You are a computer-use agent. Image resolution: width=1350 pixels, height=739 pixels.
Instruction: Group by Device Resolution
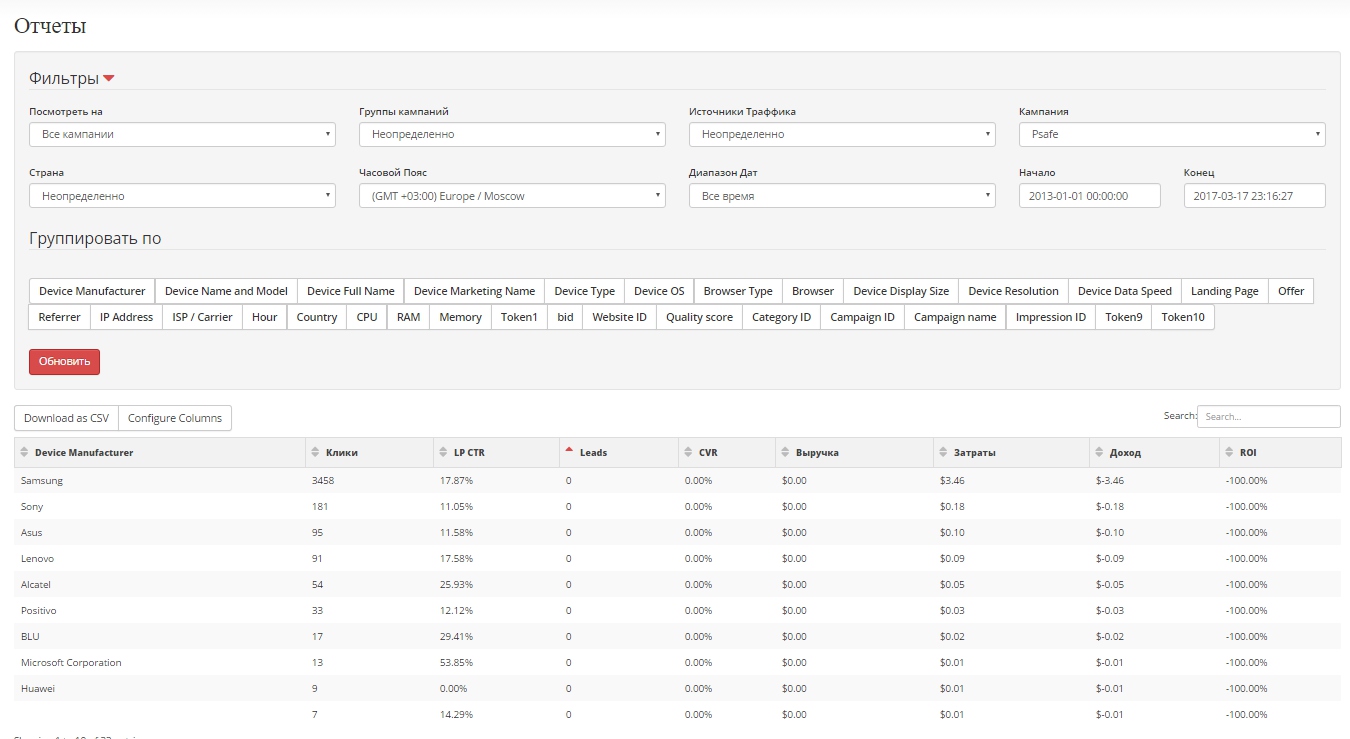[x=1013, y=291]
